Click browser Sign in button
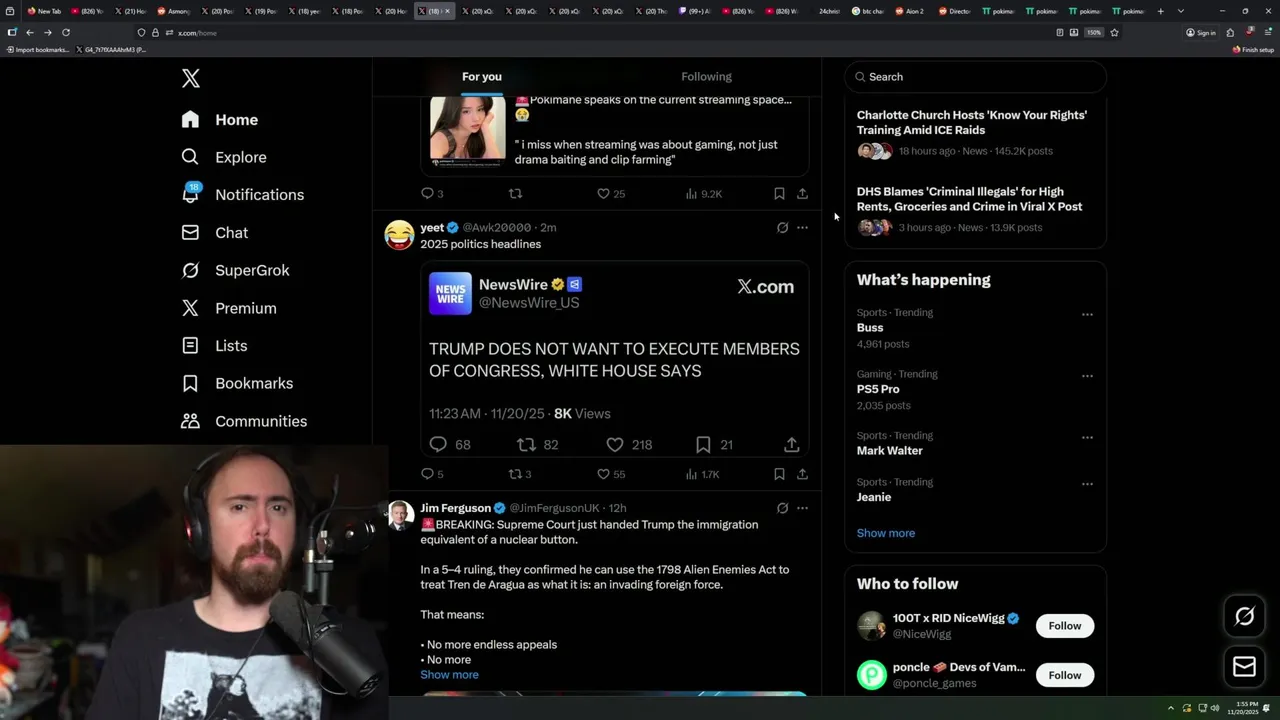 click(1201, 33)
